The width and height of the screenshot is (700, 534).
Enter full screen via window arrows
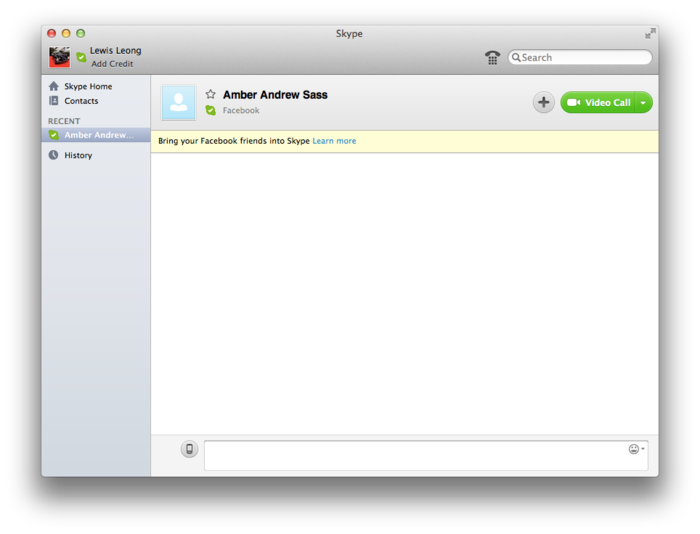(650, 33)
